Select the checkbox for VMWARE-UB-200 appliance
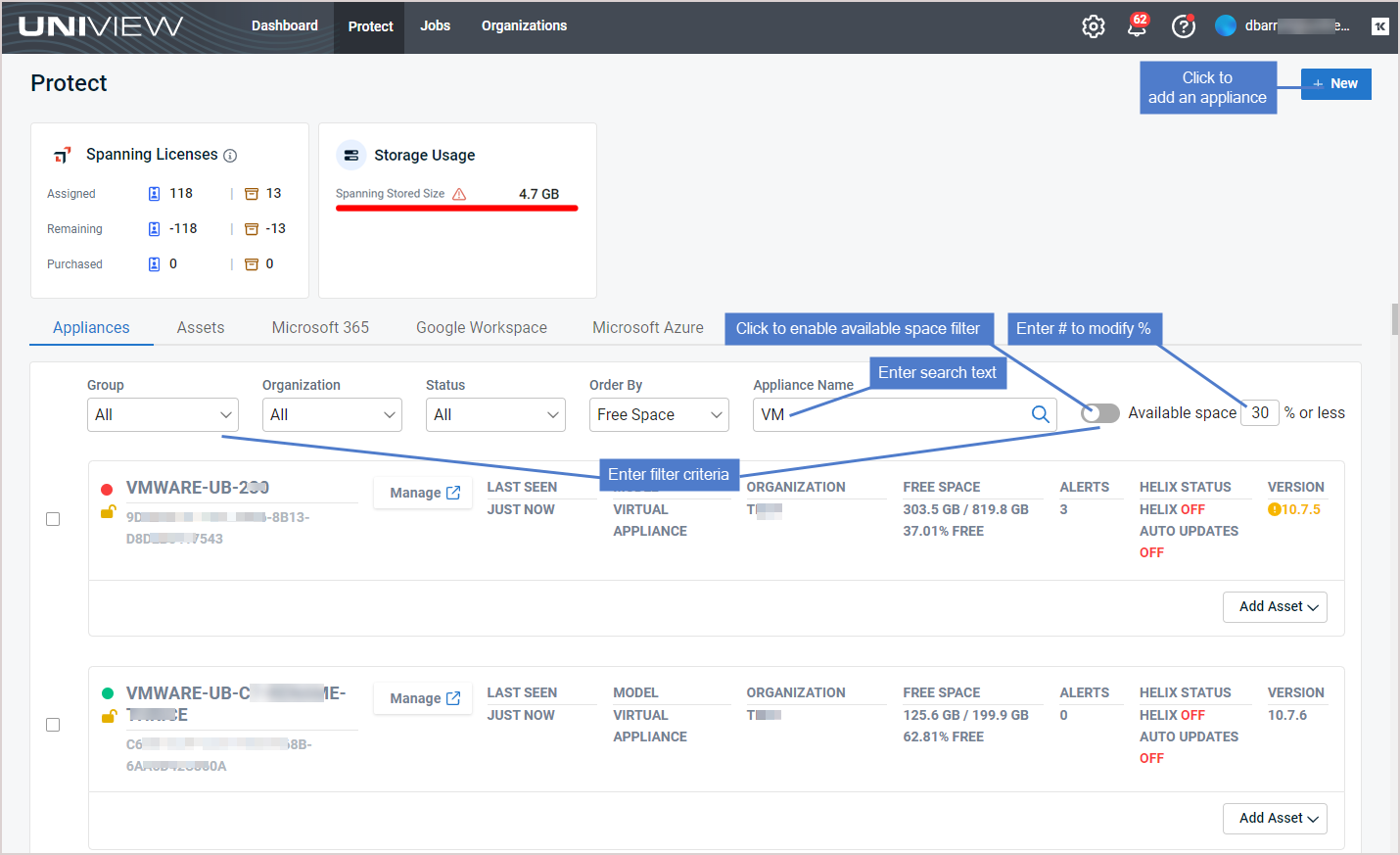 [x=52, y=518]
